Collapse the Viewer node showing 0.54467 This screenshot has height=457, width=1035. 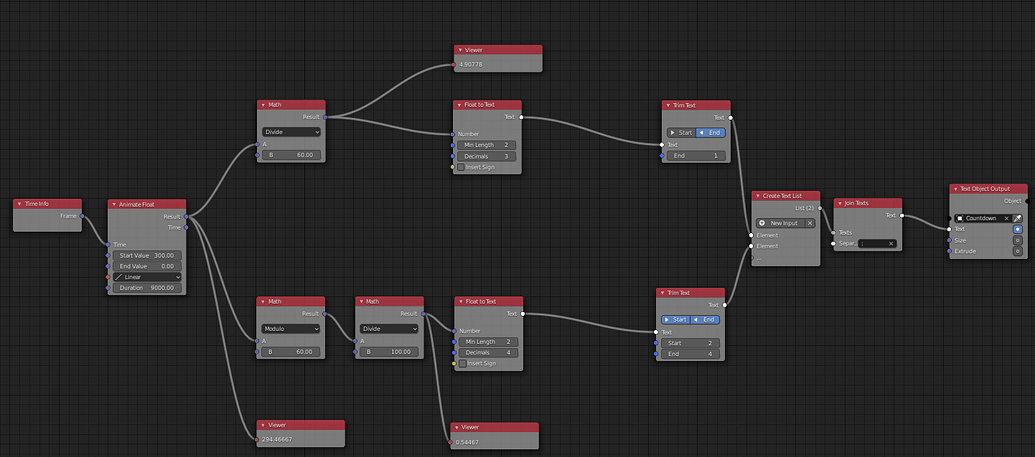coord(457,427)
